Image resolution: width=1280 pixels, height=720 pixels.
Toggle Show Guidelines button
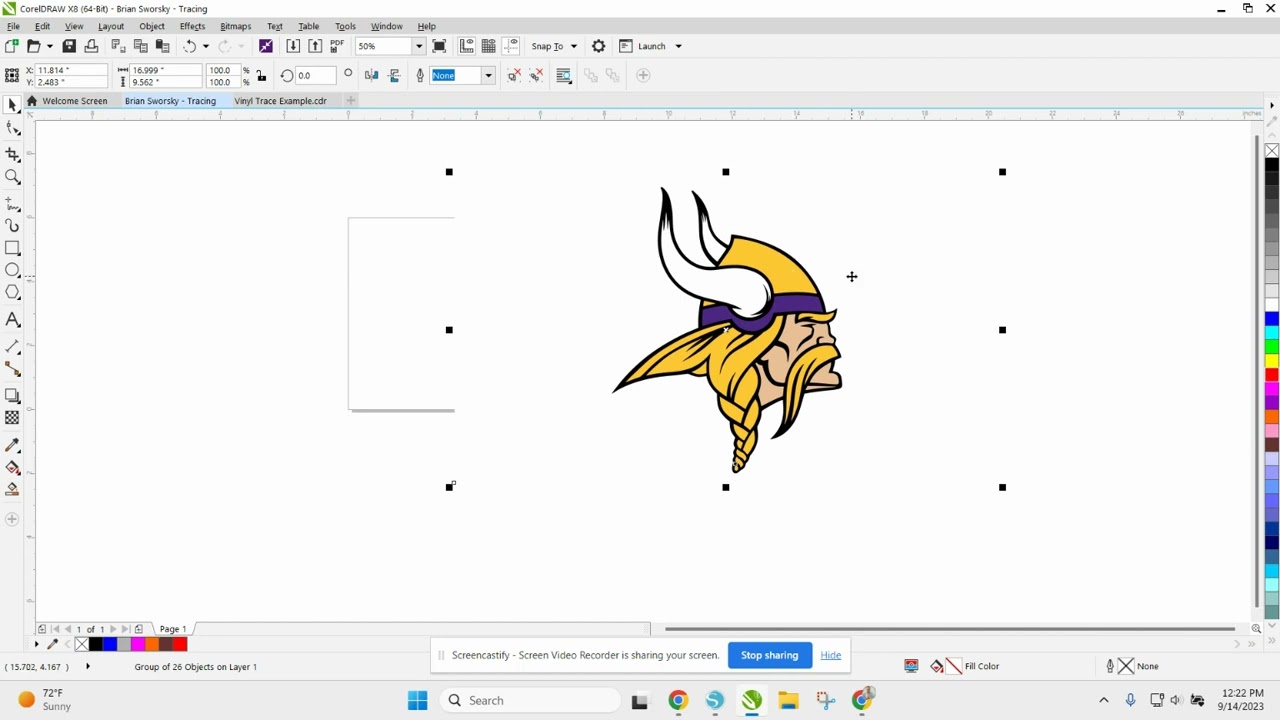[511, 46]
